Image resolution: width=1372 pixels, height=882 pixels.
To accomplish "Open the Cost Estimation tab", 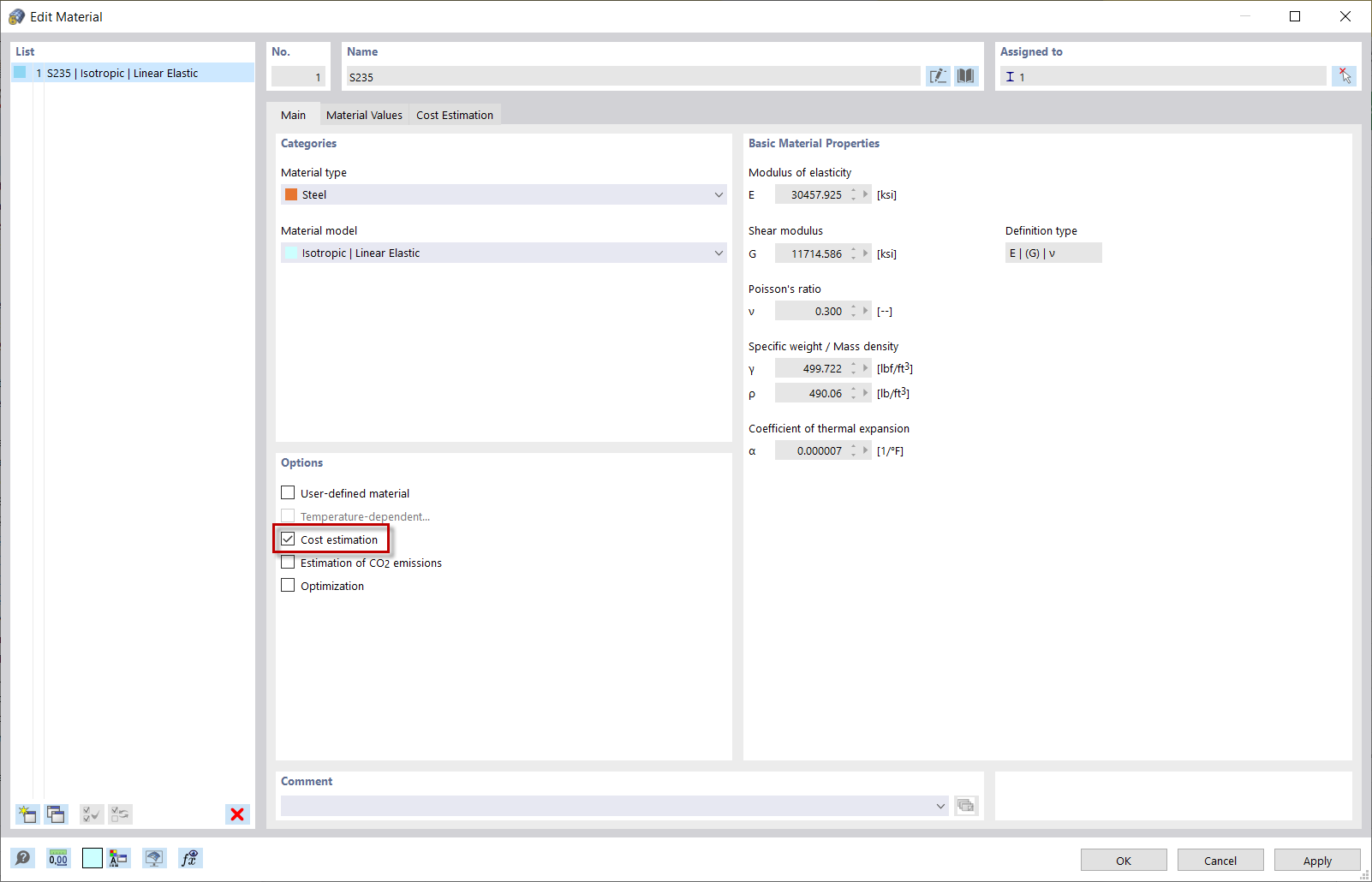I will pos(455,114).
